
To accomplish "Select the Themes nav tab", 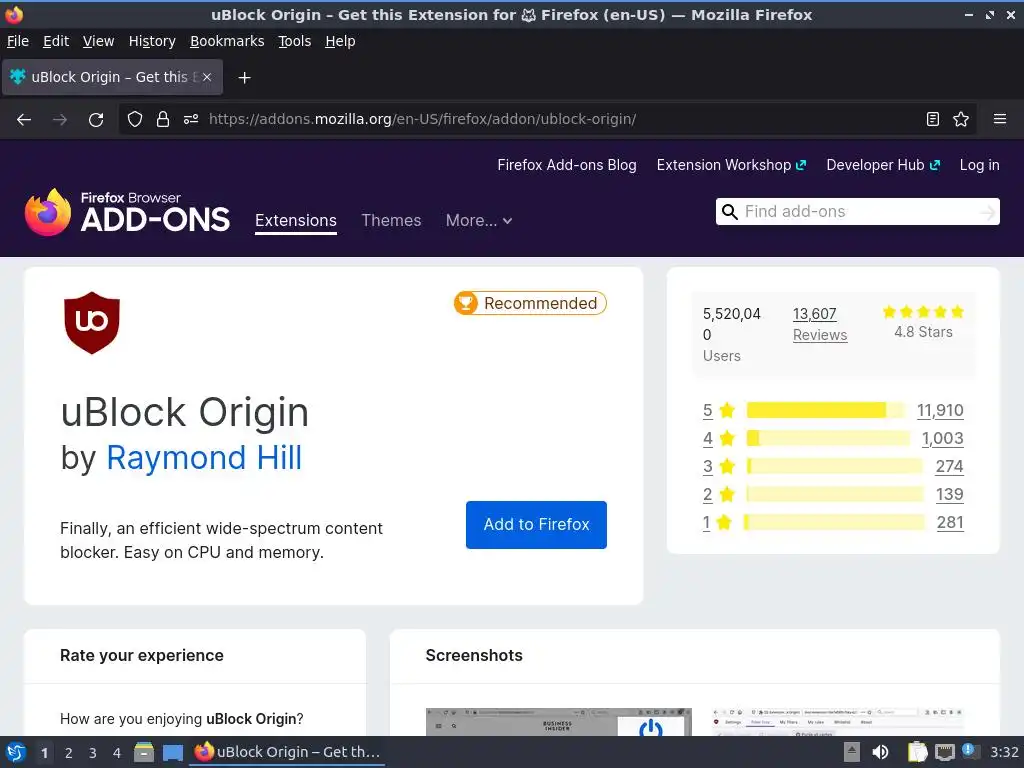I will click(x=391, y=221).
